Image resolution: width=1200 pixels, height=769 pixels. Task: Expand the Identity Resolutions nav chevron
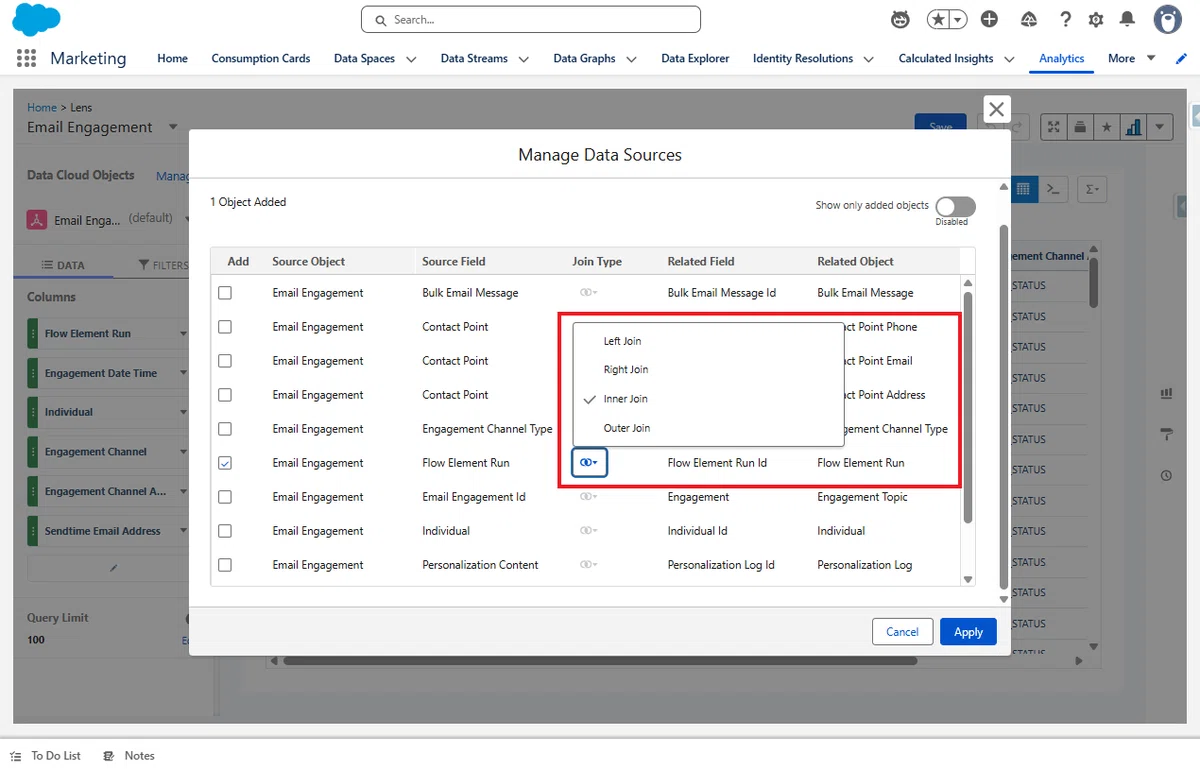[868, 59]
